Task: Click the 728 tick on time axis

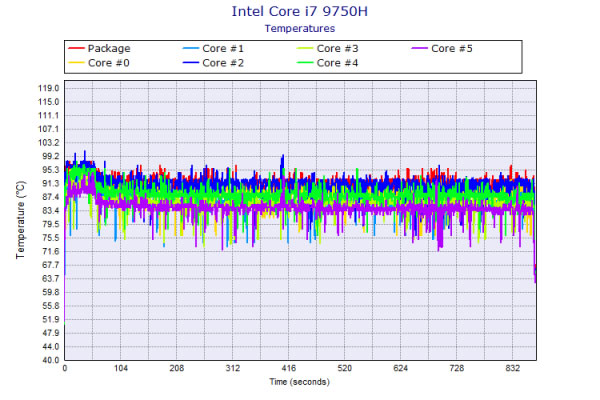Action: (457, 368)
